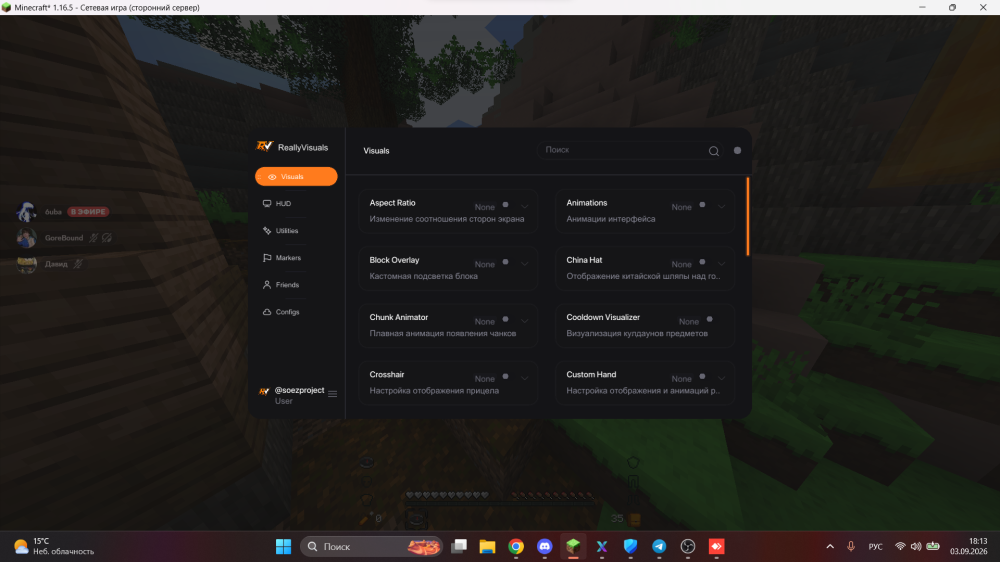Select the Visuals orange button
1000x562 pixels.
coord(296,177)
